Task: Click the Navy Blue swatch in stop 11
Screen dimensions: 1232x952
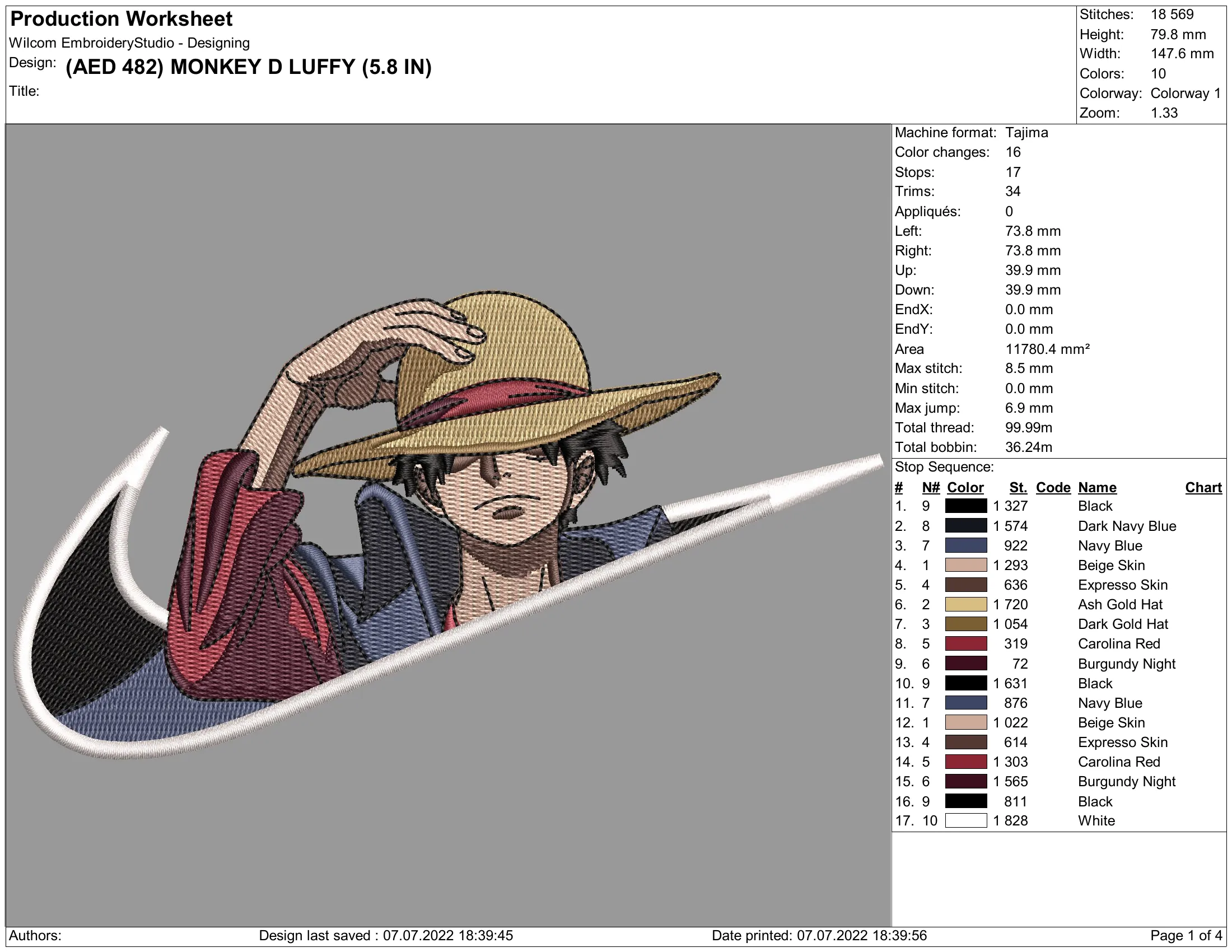Action: tap(966, 703)
